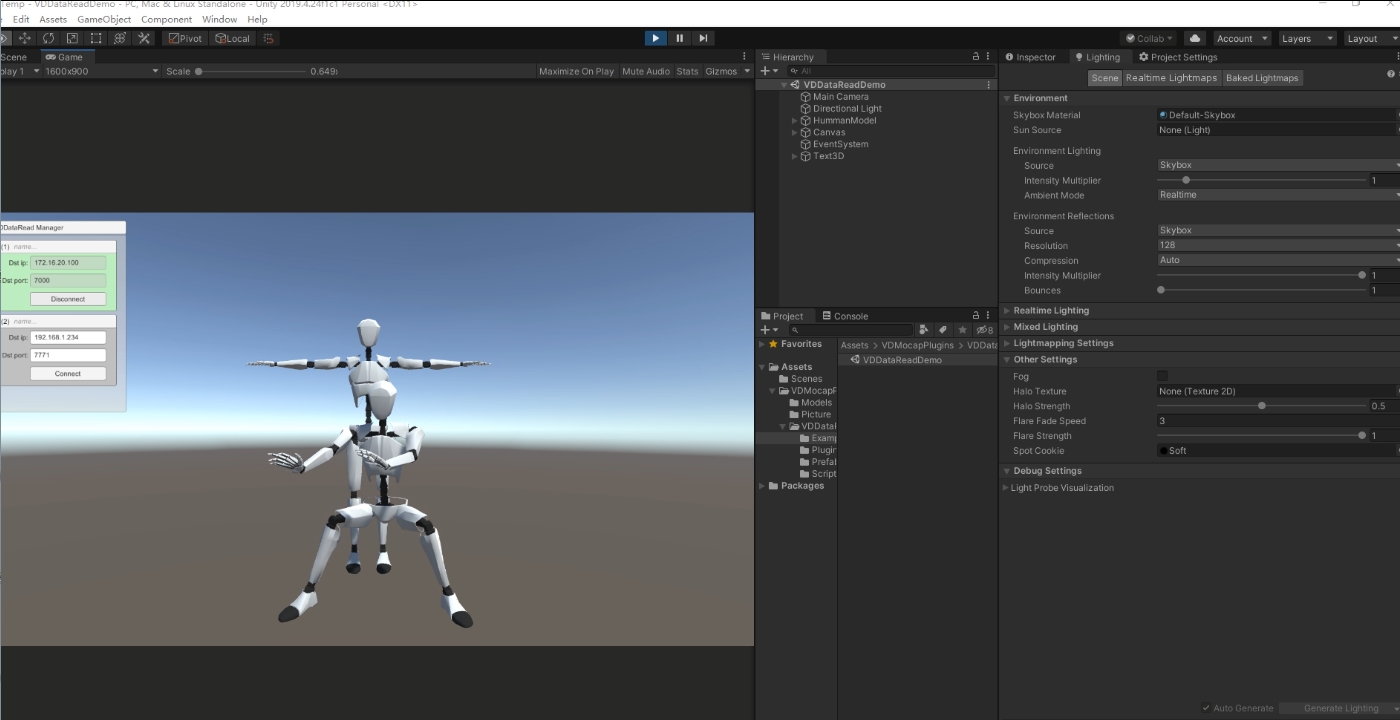Open the GameObject menu
The height and width of the screenshot is (720, 1400).
[x=104, y=19]
